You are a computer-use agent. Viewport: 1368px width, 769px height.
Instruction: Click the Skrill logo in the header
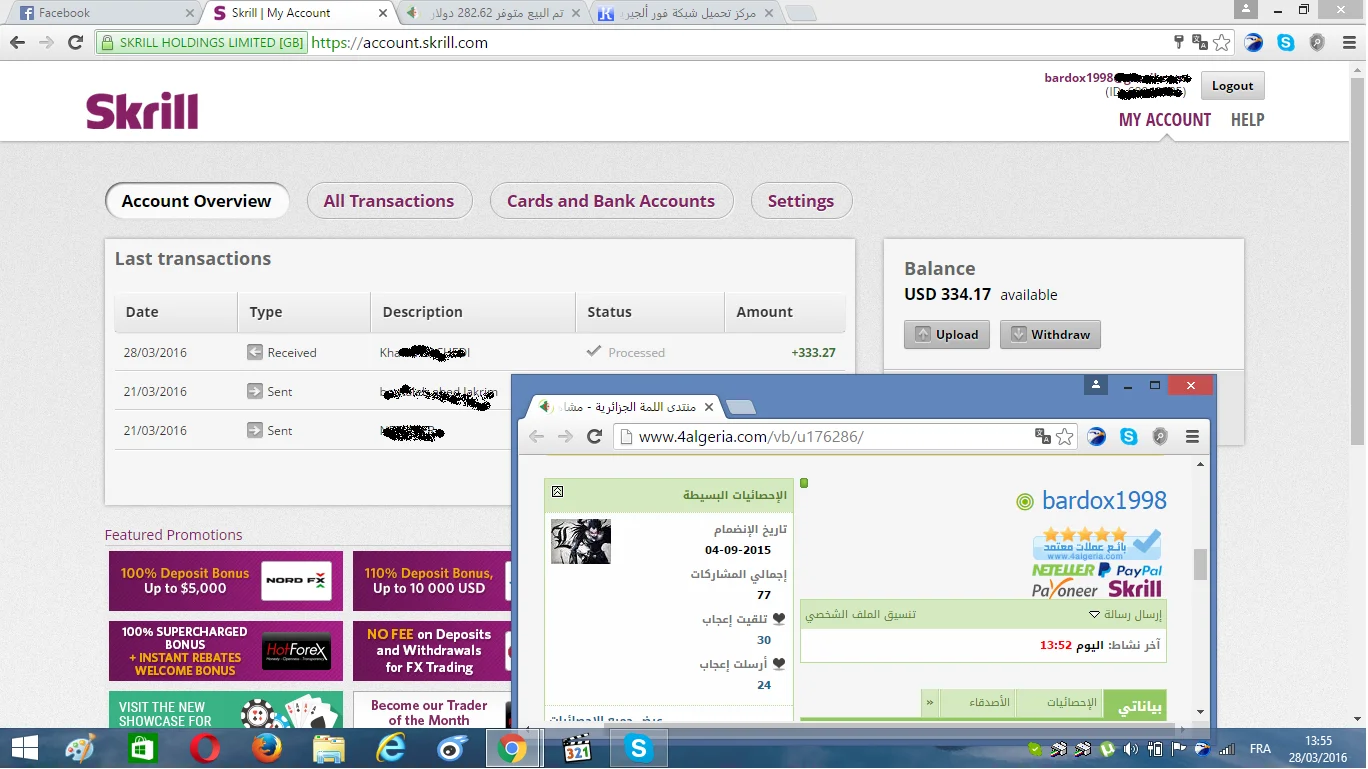[x=142, y=111]
